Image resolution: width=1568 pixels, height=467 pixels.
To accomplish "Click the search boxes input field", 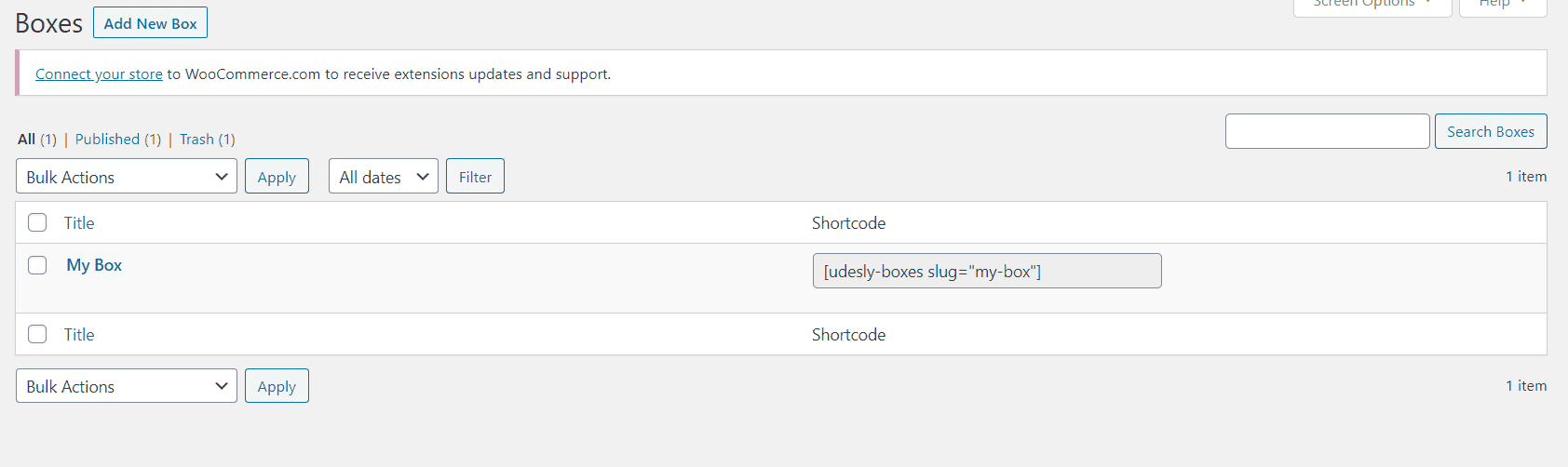I will click(x=1327, y=131).
